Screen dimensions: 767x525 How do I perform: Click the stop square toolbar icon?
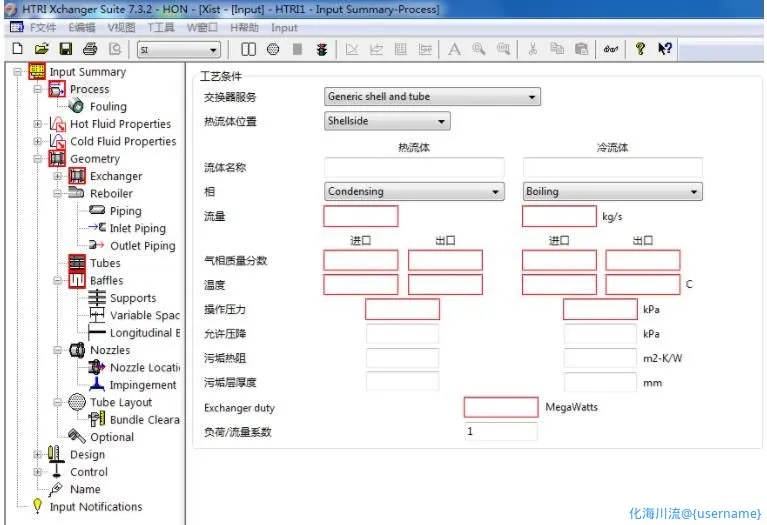(x=297, y=49)
